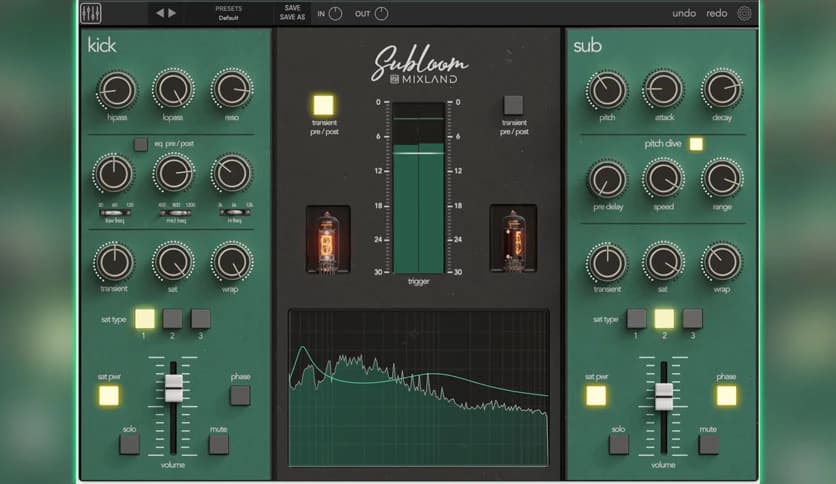The image size is (836, 484).
Task: Click the kick wrap knob
Action: coord(232,262)
